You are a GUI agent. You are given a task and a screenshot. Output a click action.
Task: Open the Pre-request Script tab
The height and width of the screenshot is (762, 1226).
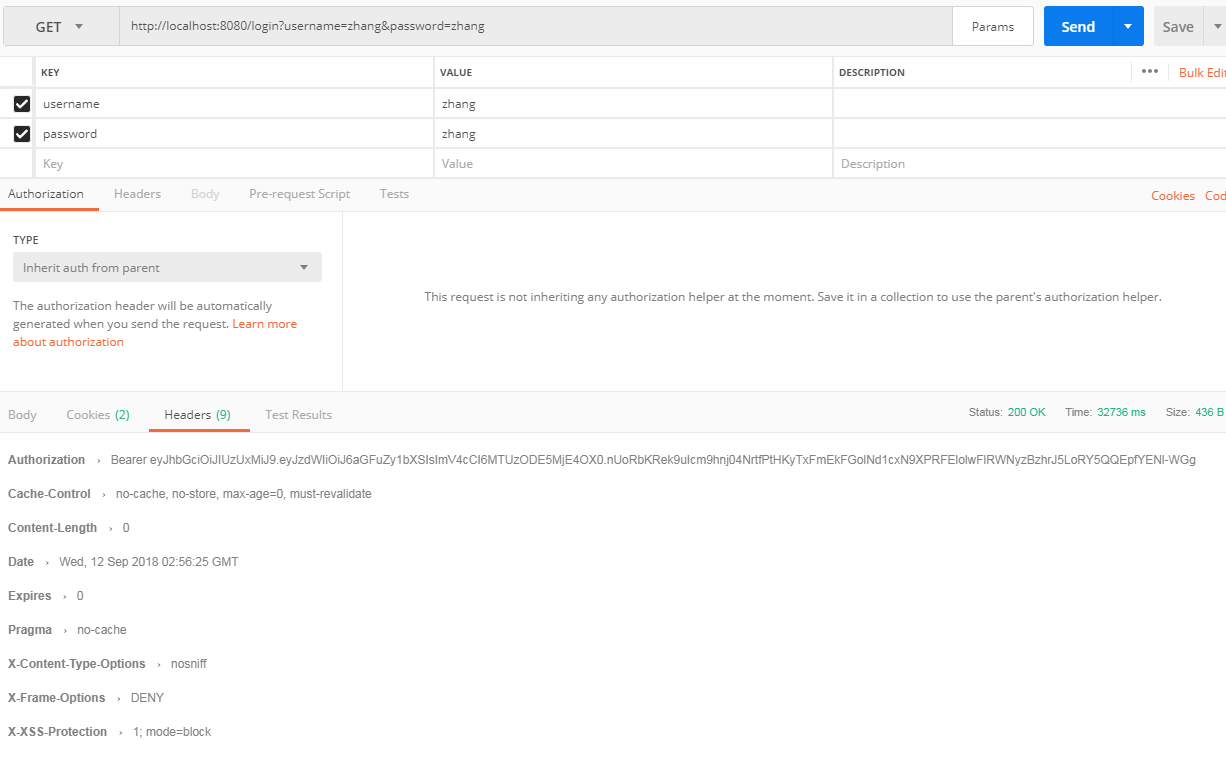[x=299, y=194]
